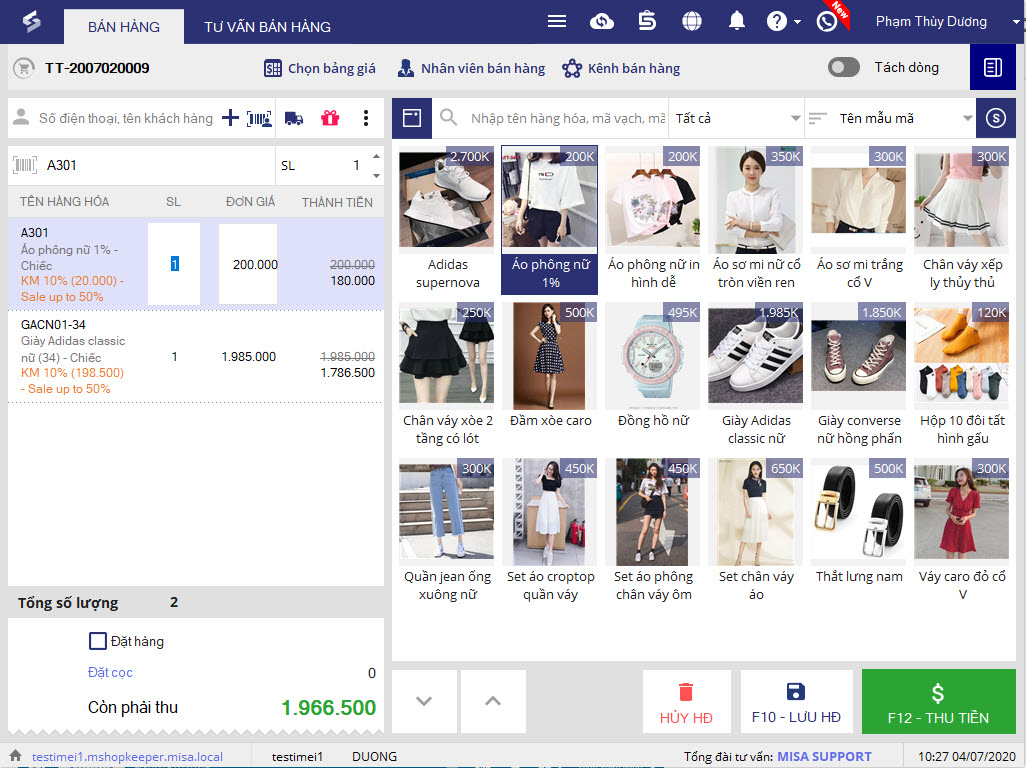This screenshot has height=768, width=1026.
Task: Select the Váy caro đỏ cổ V product
Action: pyautogui.click(x=962, y=531)
